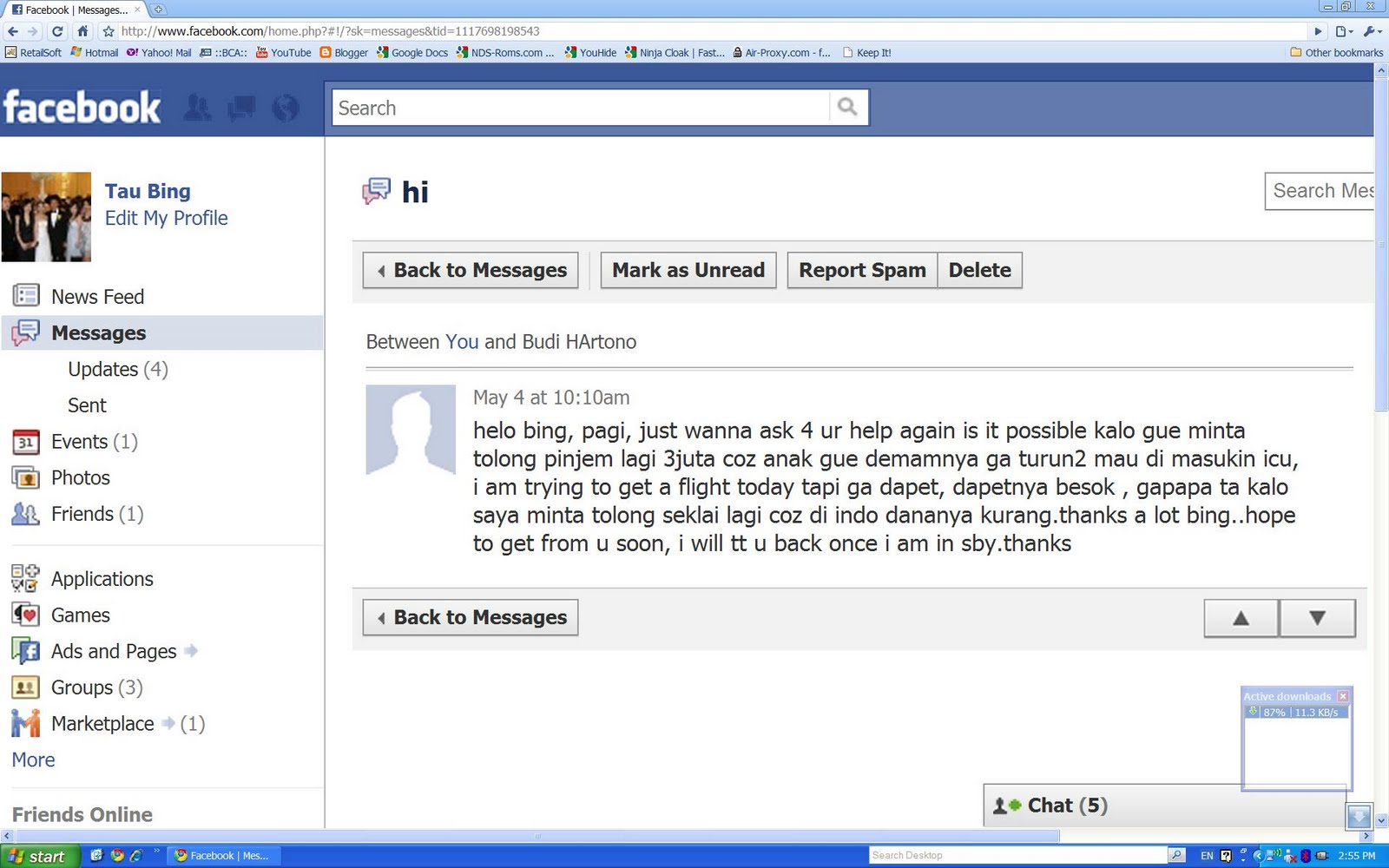Click the Report Spam button

(862, 270)
